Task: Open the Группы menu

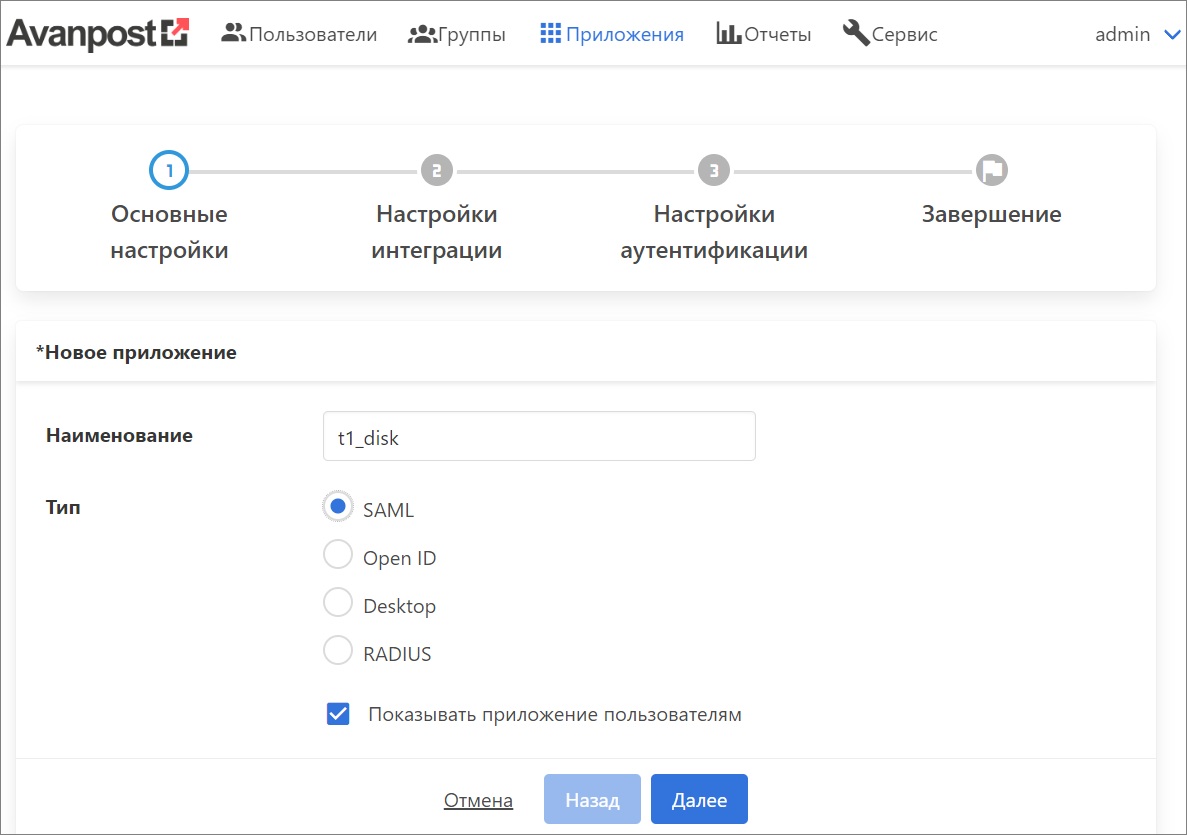Action: point(472,34)
